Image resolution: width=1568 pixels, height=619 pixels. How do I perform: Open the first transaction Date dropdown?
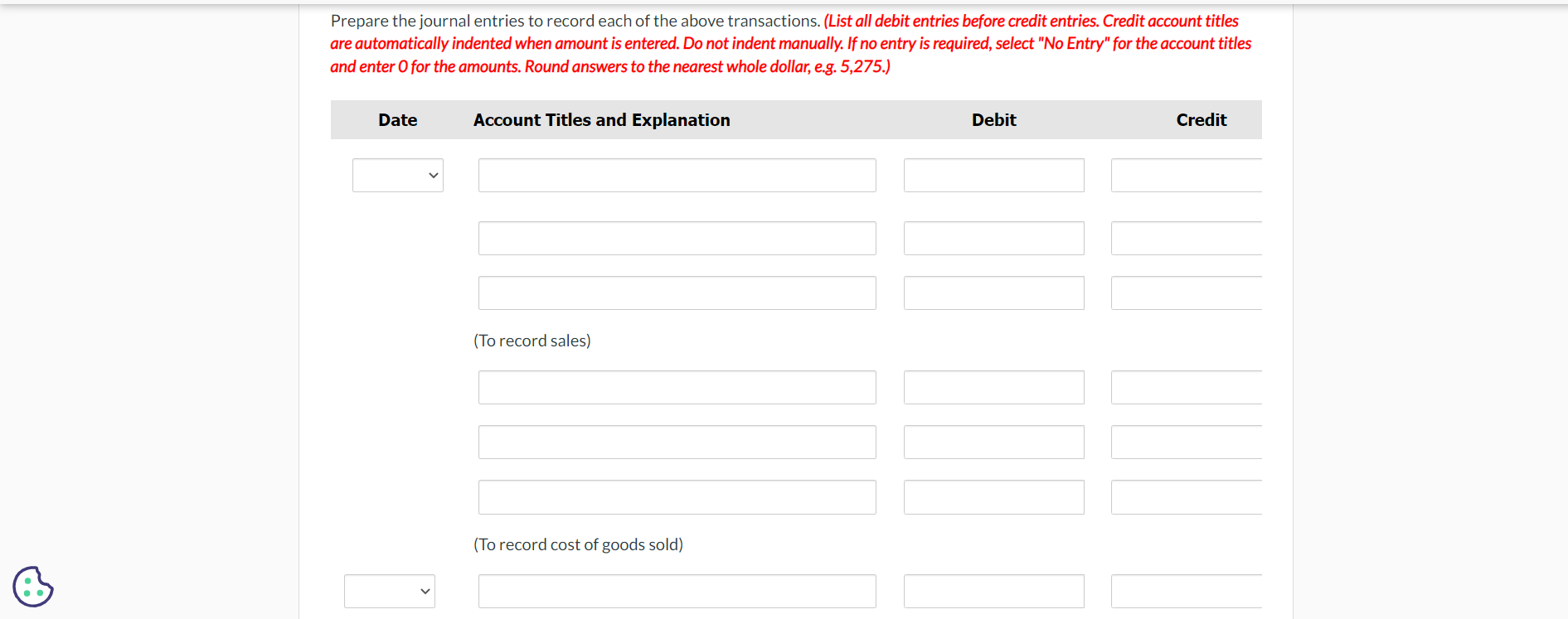click(397, 175)
